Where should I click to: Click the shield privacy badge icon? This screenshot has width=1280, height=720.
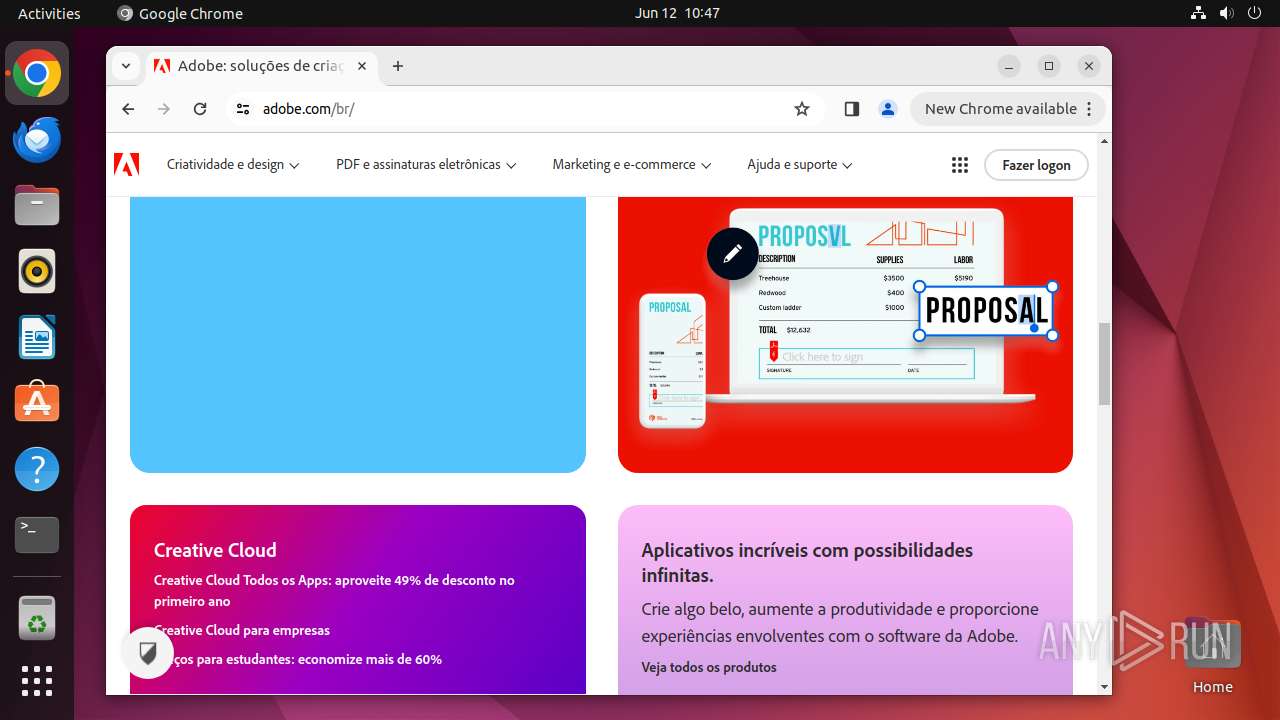pos(148,653)
